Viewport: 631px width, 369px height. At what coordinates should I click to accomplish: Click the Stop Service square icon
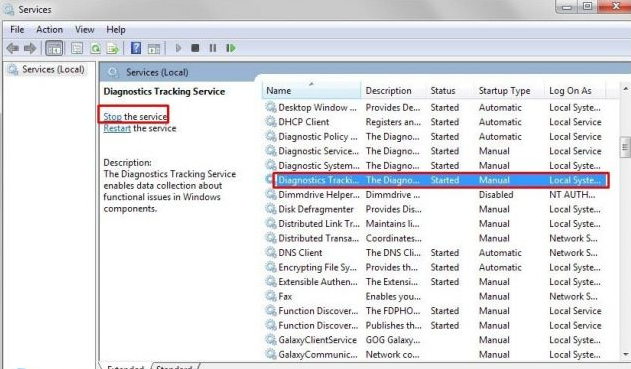pyautogui.click(x=195, y=48)
